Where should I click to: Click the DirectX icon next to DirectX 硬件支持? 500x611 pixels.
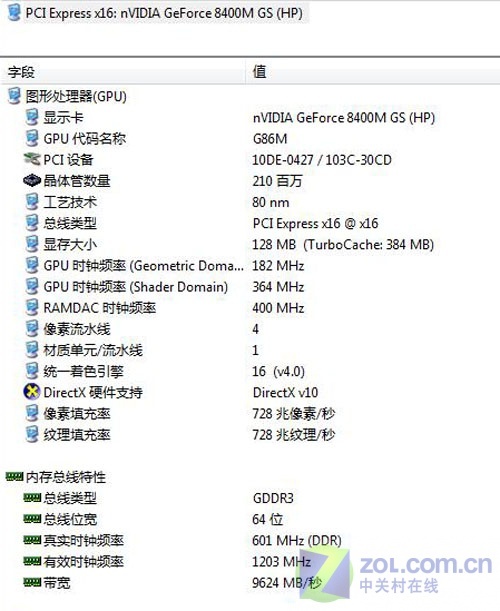point(32,392)
